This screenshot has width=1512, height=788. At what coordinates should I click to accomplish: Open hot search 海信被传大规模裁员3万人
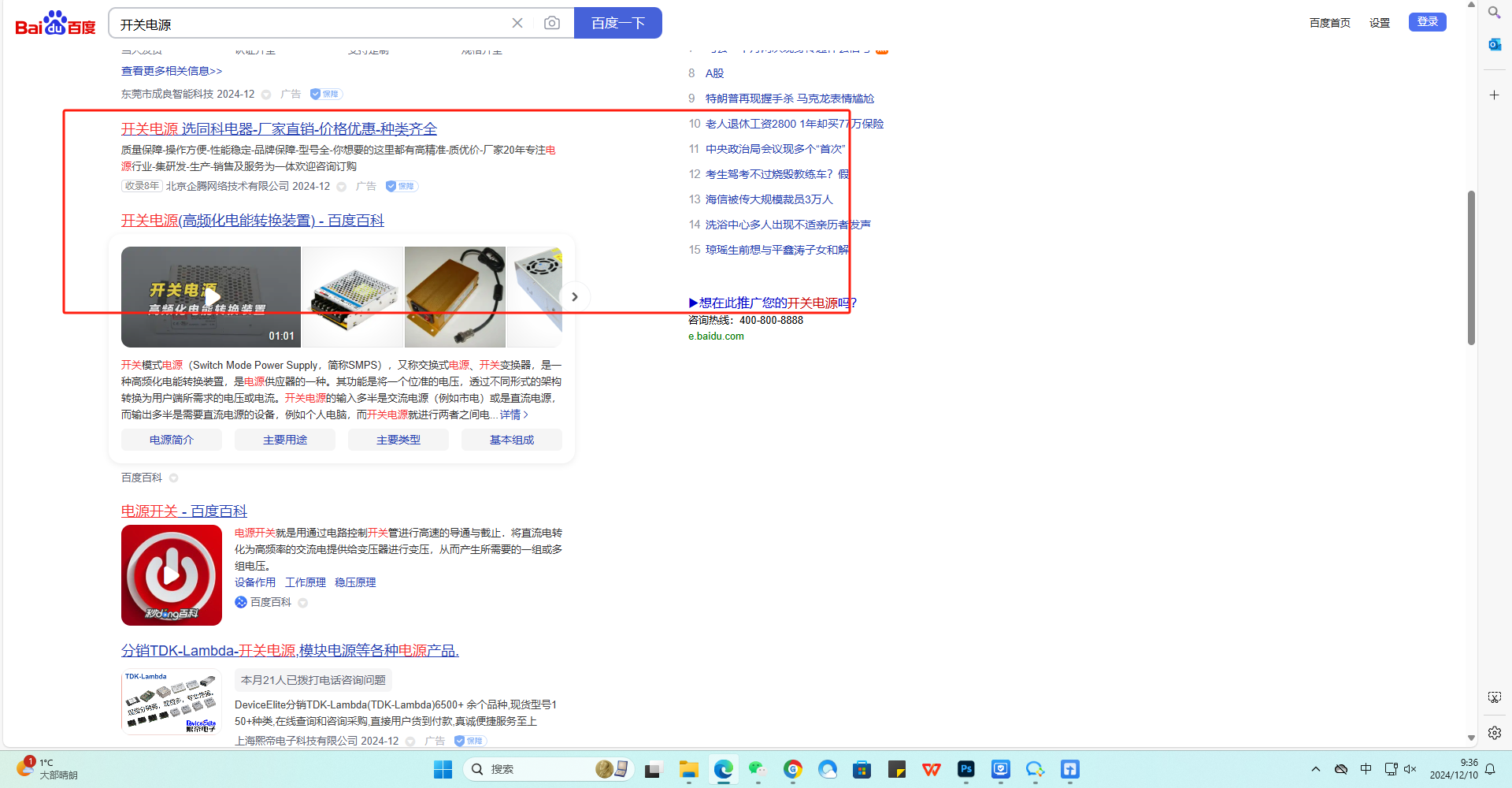(x=769, y=199)
